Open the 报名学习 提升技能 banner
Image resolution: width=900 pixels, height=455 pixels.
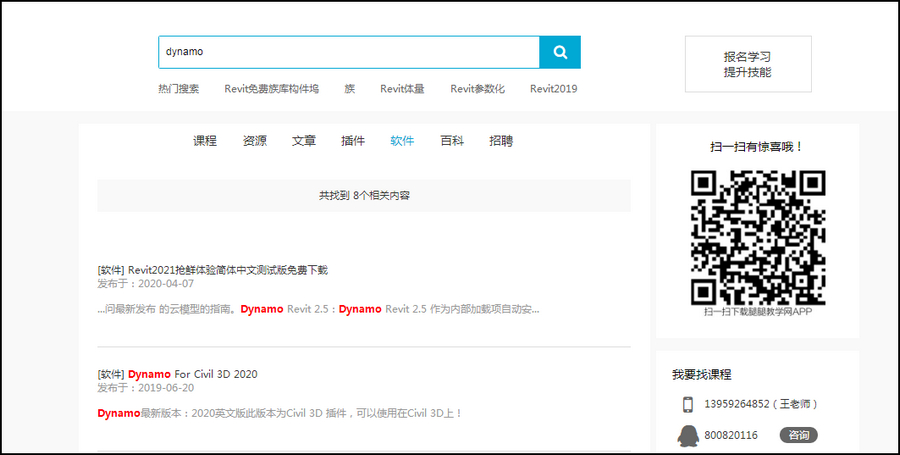pyautogui.click(x=748, y=64)
